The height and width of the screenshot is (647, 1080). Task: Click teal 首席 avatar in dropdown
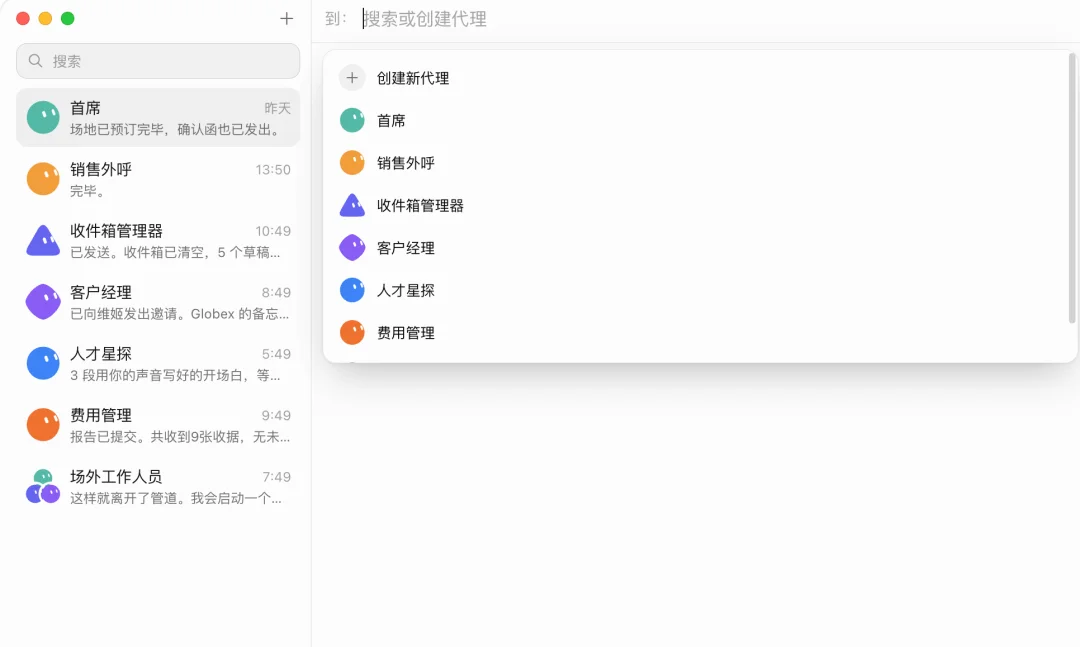[352, 121]
